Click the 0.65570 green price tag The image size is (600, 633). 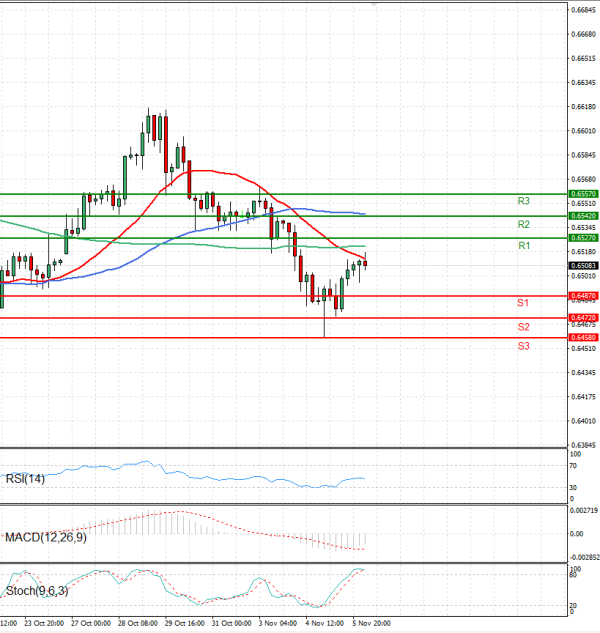(583, 193)
